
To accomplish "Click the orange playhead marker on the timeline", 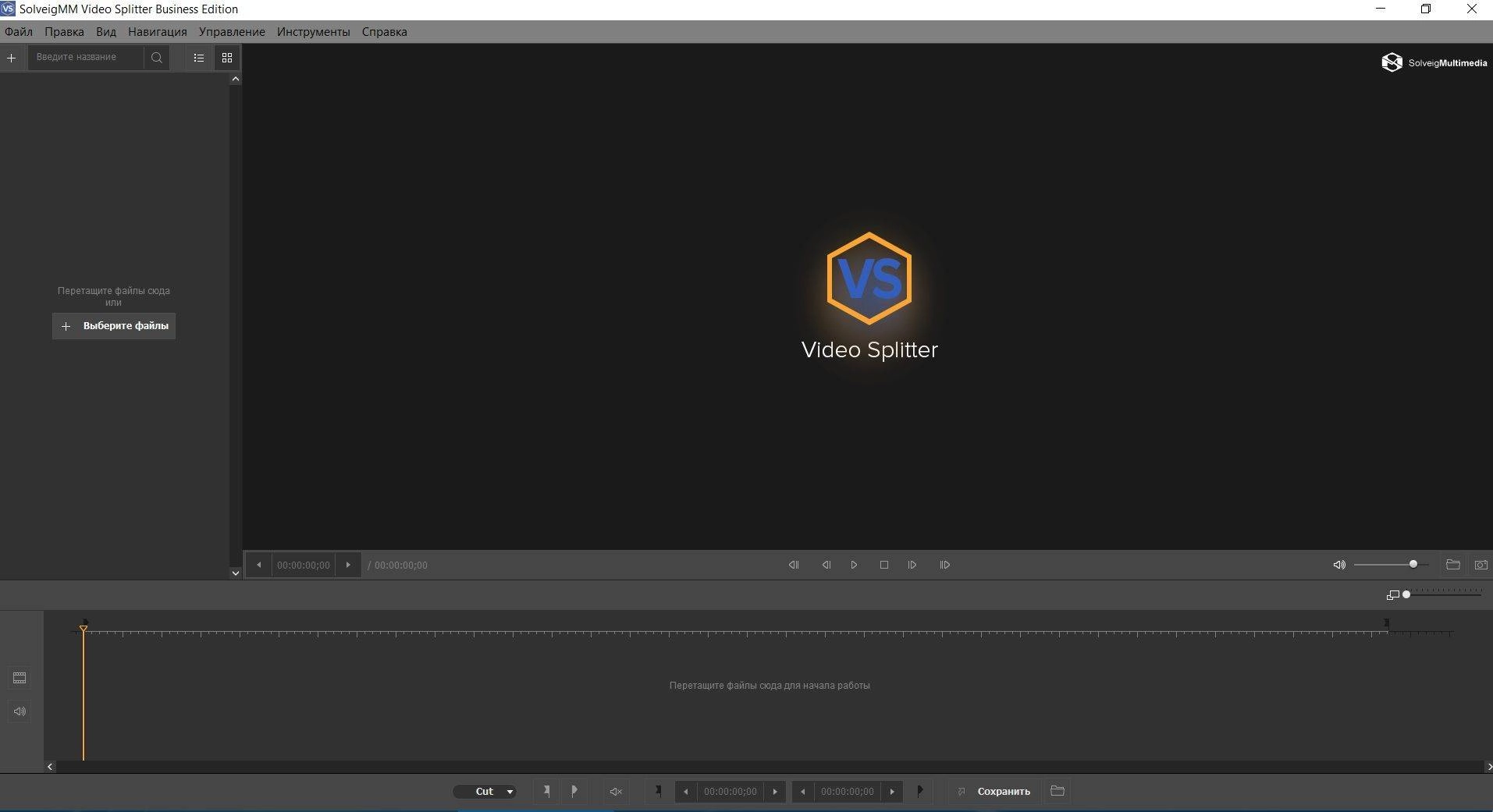I will 84,628.
